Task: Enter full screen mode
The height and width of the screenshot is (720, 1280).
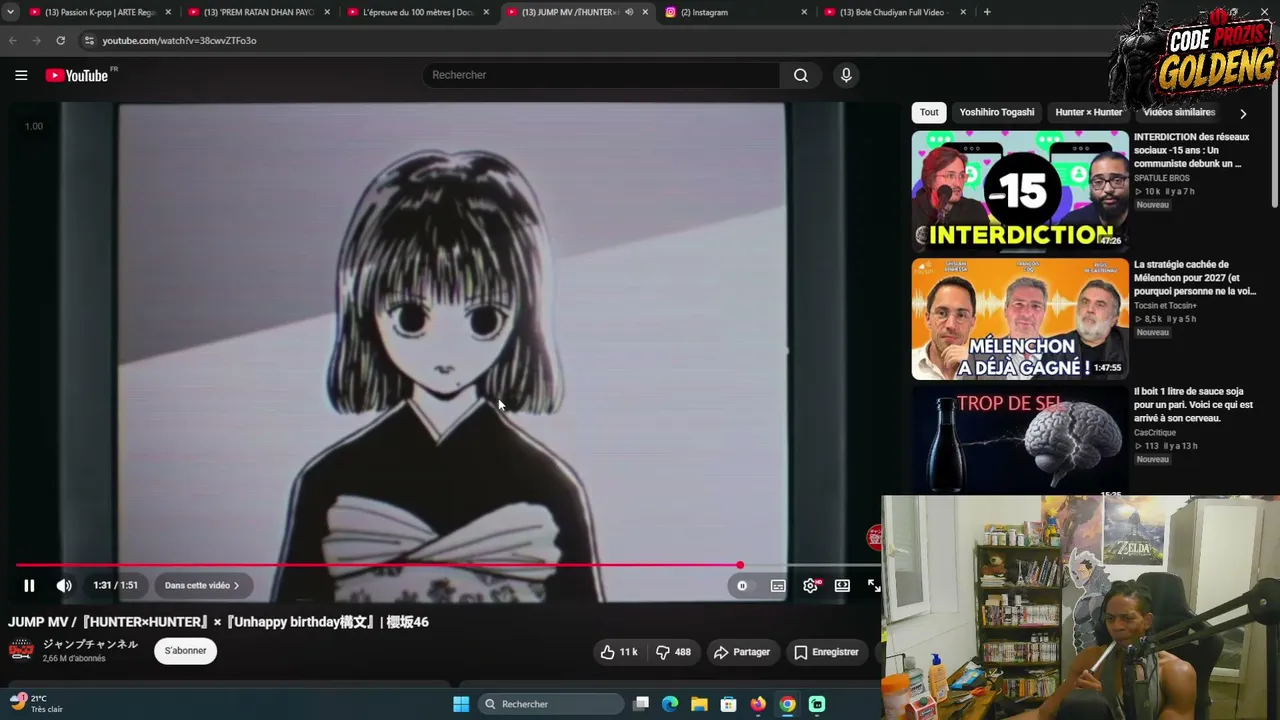Action: [873, 586]
